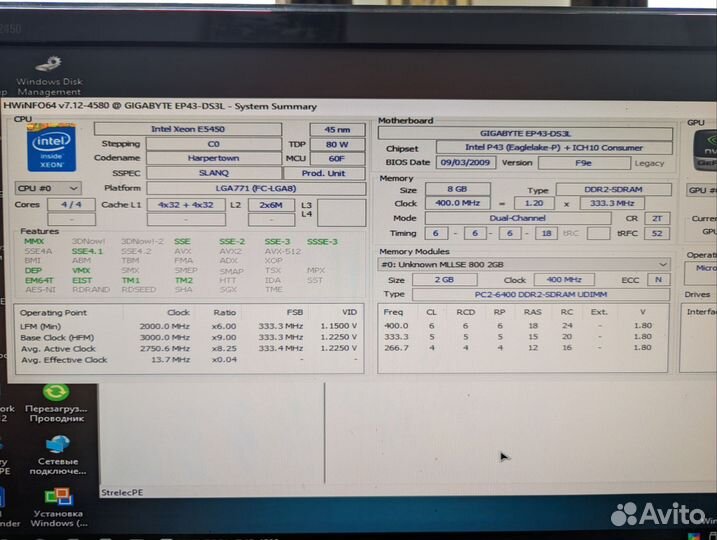Select the PC2-6400 DDR2-SDRAM UDIMM type field

(x=539, y=295)
